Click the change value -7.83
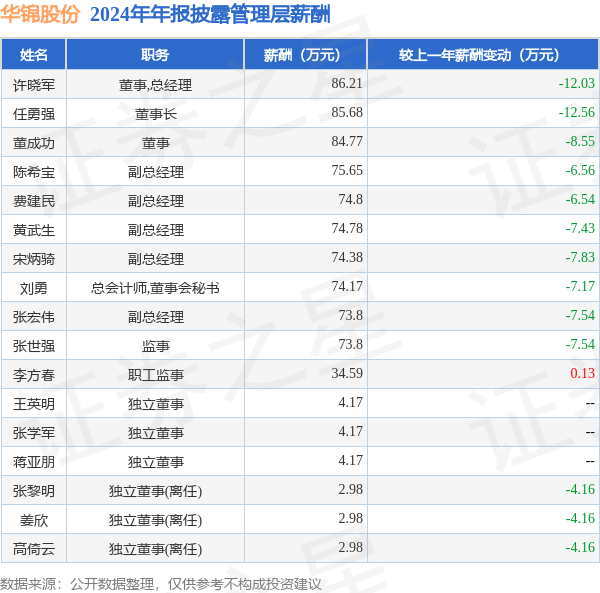 580,257
